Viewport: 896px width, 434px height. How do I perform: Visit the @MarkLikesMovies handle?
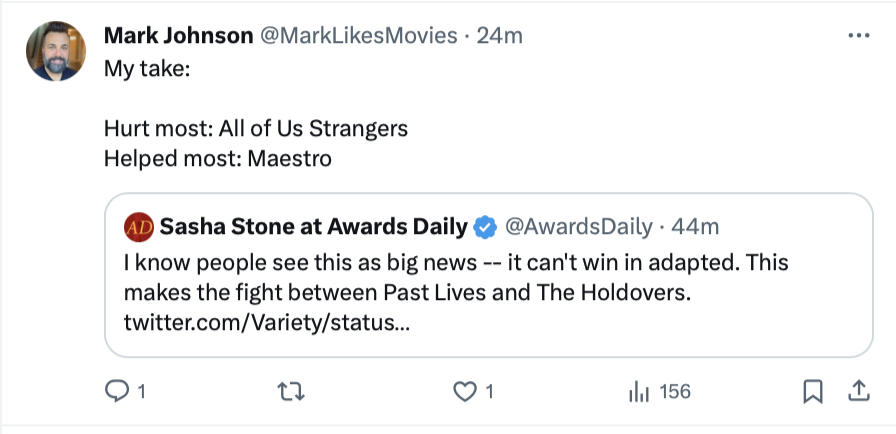click(x=359, y=36)
